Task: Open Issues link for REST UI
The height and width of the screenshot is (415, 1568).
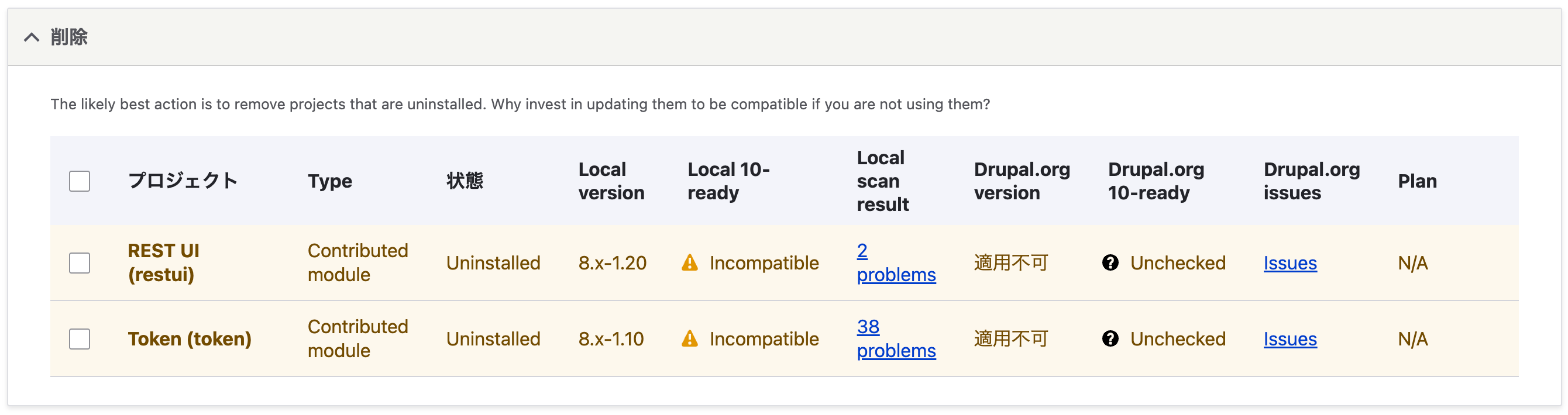Action: 1290,263
